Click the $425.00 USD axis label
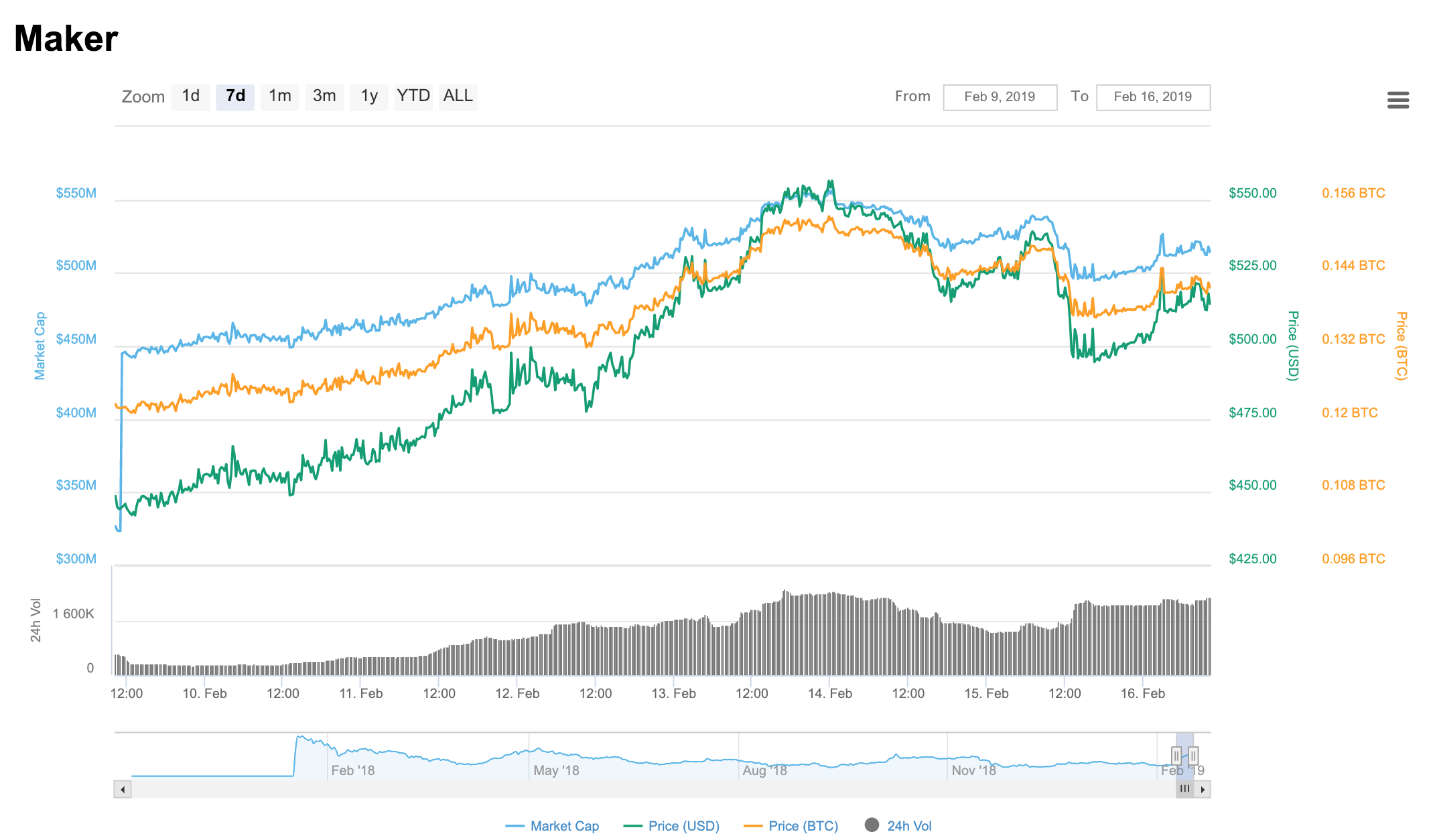The image size is (1431, 840). [1253, 559]
